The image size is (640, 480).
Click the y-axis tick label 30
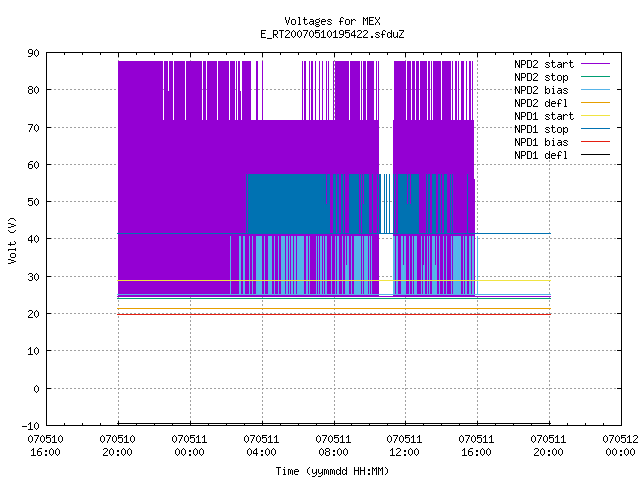[33, 277]
